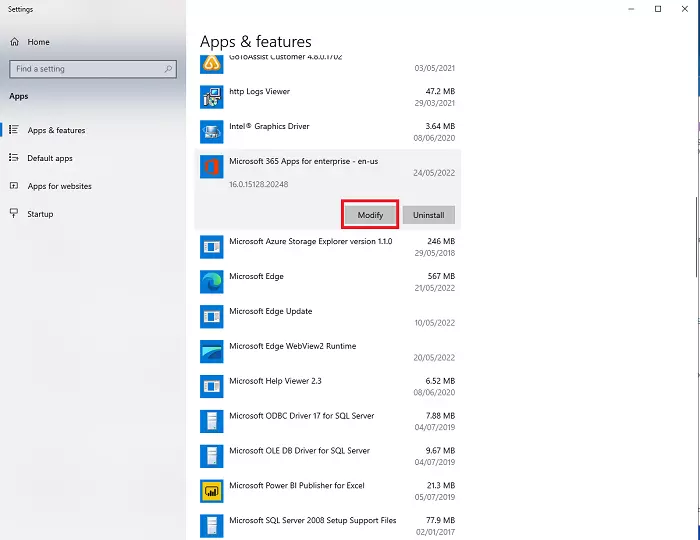Select Microsoft Edge WebView2 Runtime entry
700x540 pixels.
point(292,346)
